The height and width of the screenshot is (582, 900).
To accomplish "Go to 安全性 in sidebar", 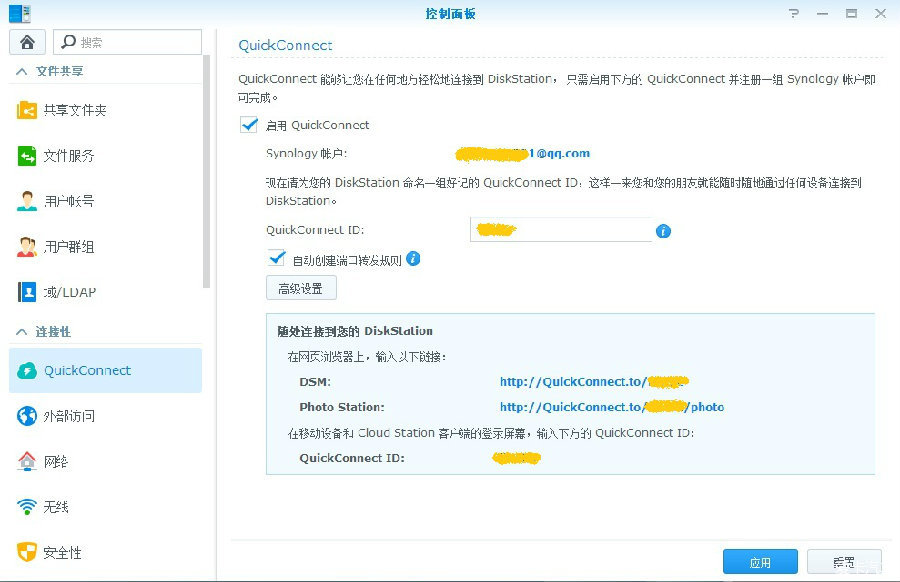I will point(106,552).
